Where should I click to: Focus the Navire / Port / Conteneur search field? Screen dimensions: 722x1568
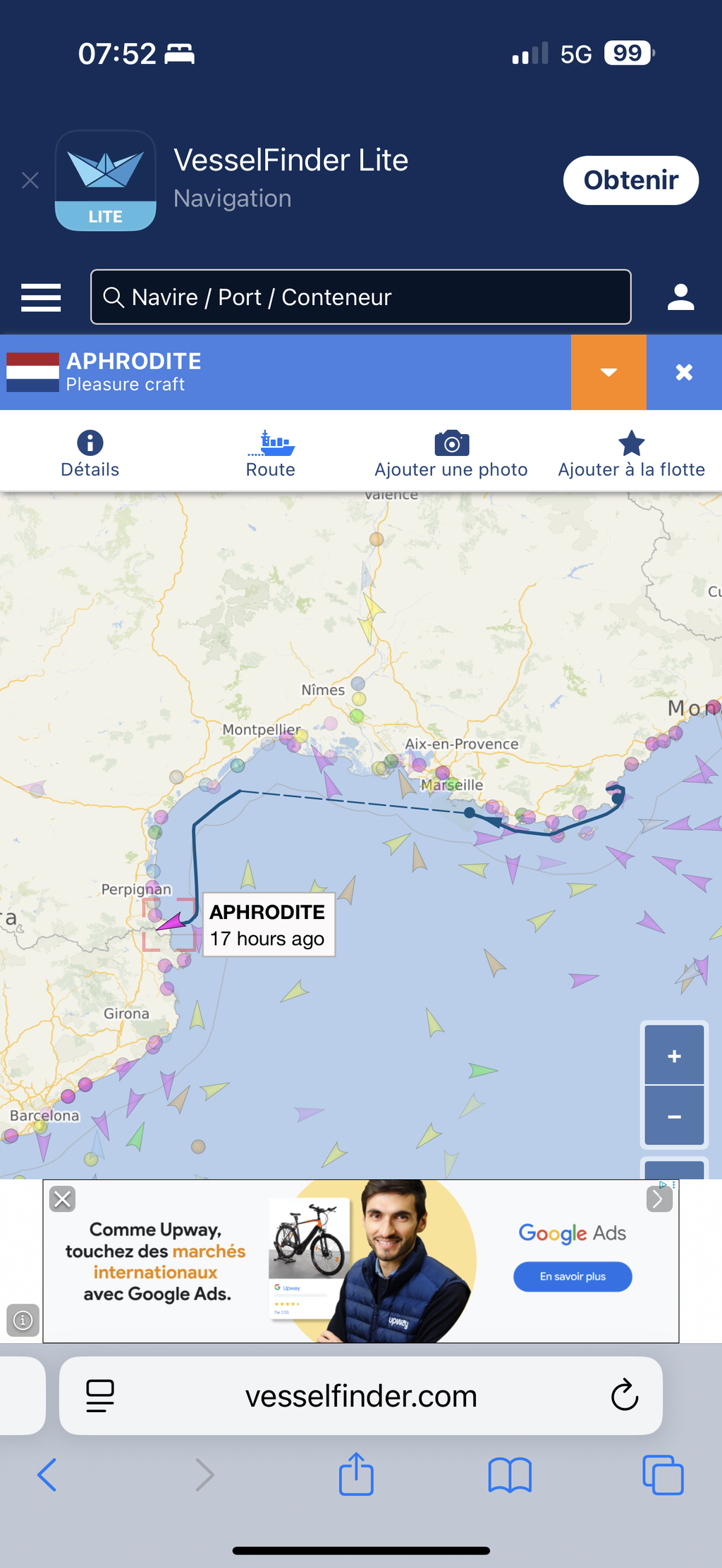tap(361, 297)
